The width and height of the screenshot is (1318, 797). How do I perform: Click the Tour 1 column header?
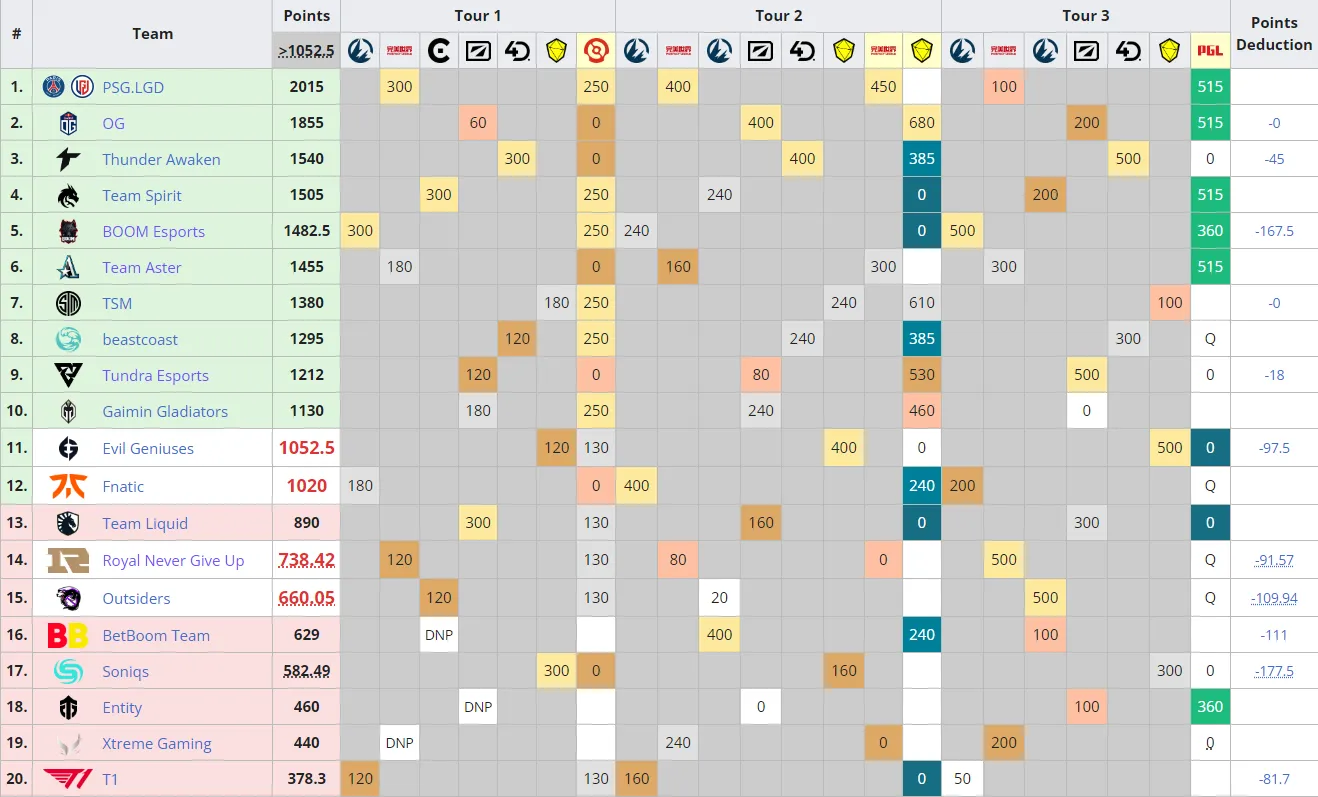(x=478, y=16)
